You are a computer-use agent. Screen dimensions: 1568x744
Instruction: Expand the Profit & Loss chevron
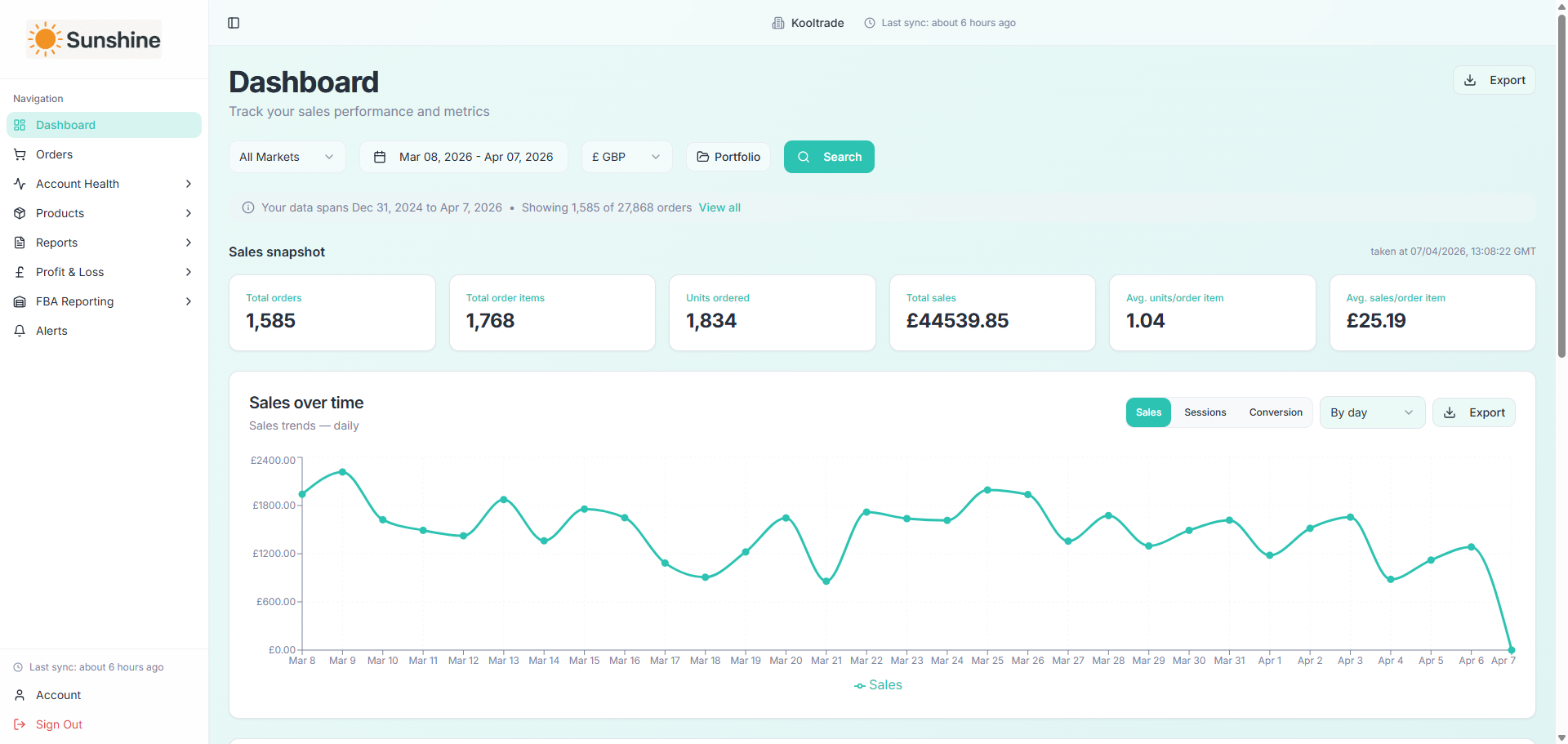[x=189, y=272]
